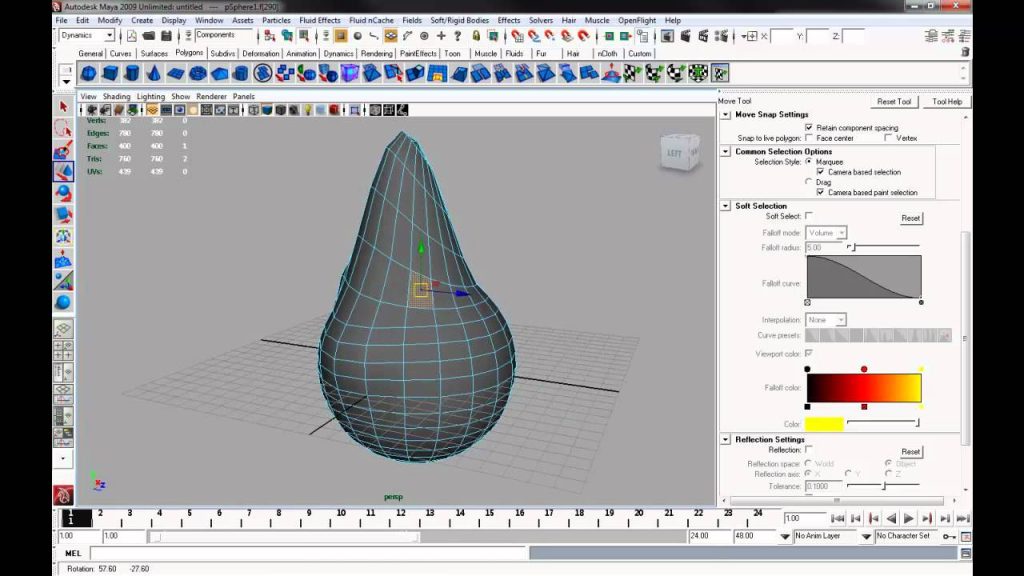
Task: Toggle Camera based selection checkbox
Action: [x=820, y=172]
